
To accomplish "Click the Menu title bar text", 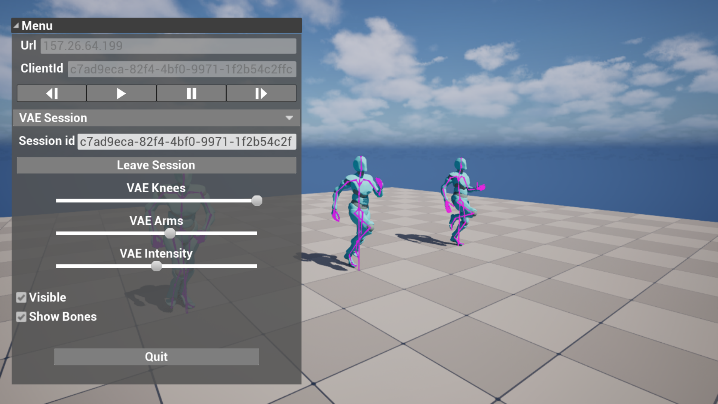I will pos(38,26).
